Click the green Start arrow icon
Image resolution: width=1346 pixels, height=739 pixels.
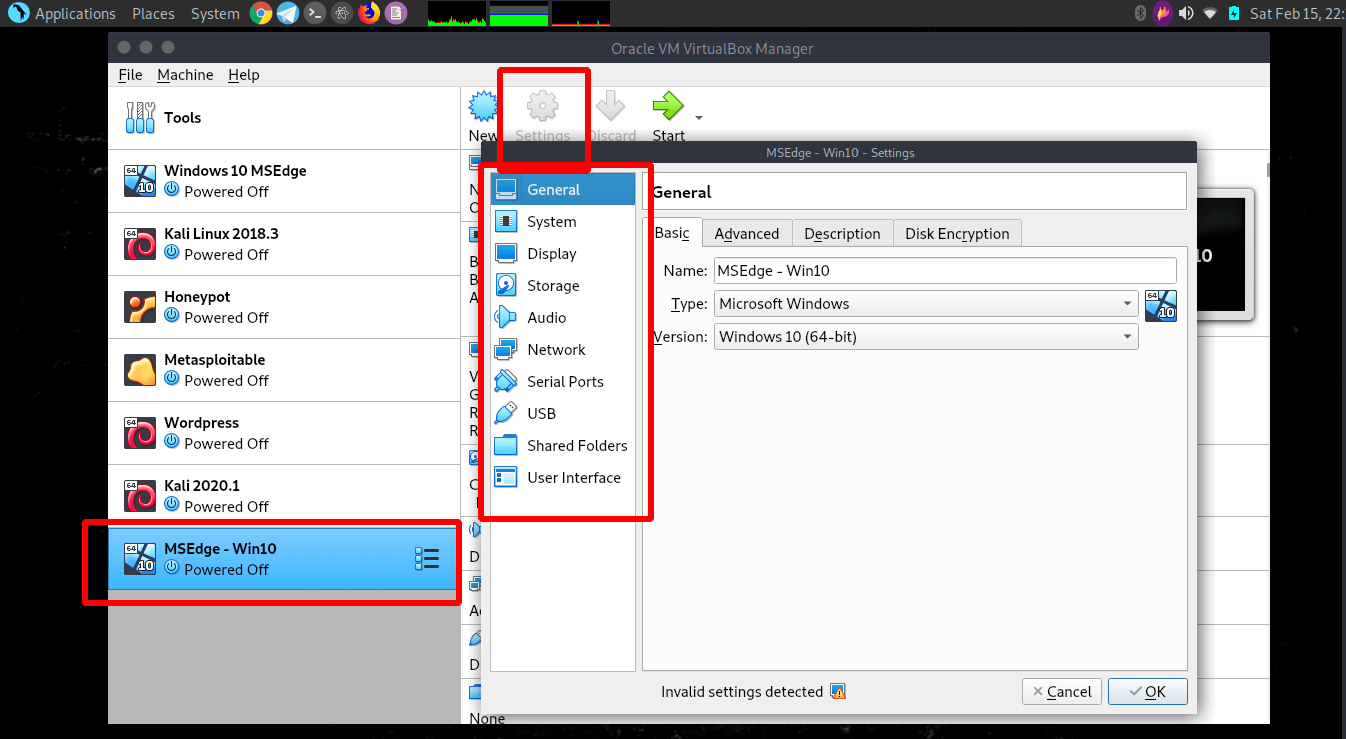(x=667, y=105)
